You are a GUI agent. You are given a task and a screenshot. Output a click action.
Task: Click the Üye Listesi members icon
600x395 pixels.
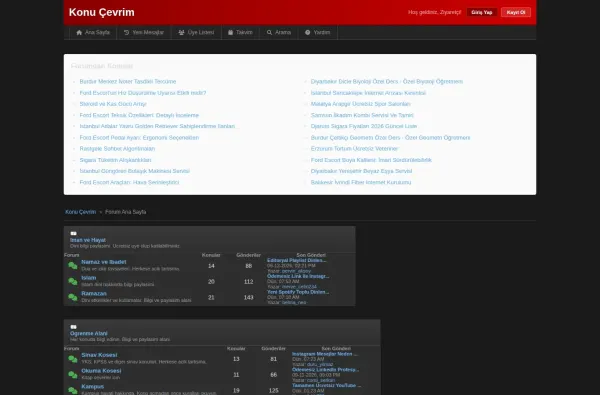coord(181,33)
